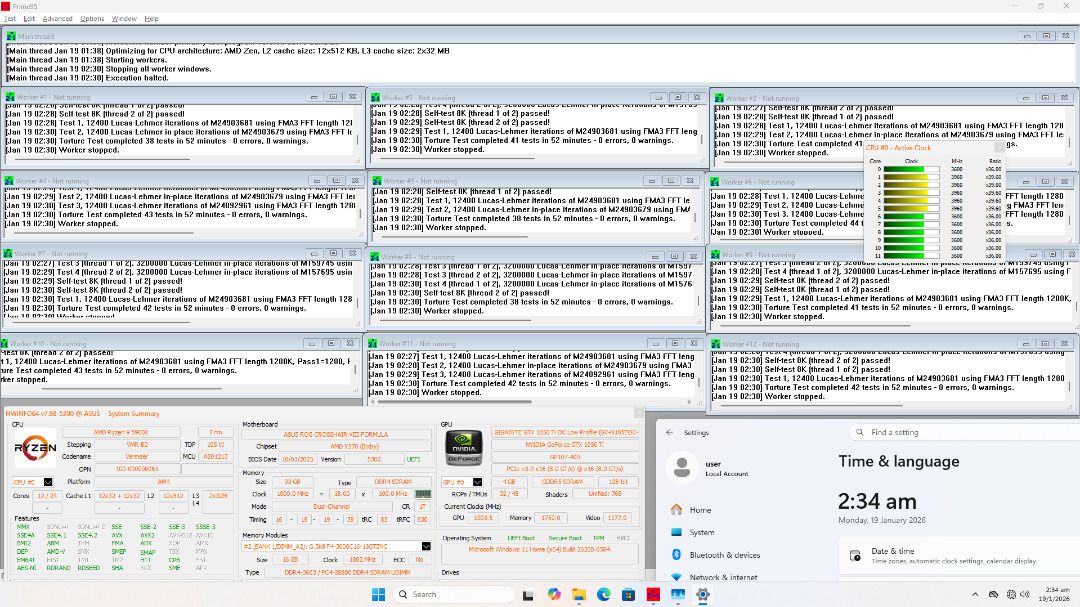Click the Windows Start button
This screenshot has height=607, width=1080.
click(x=379, y=594)
